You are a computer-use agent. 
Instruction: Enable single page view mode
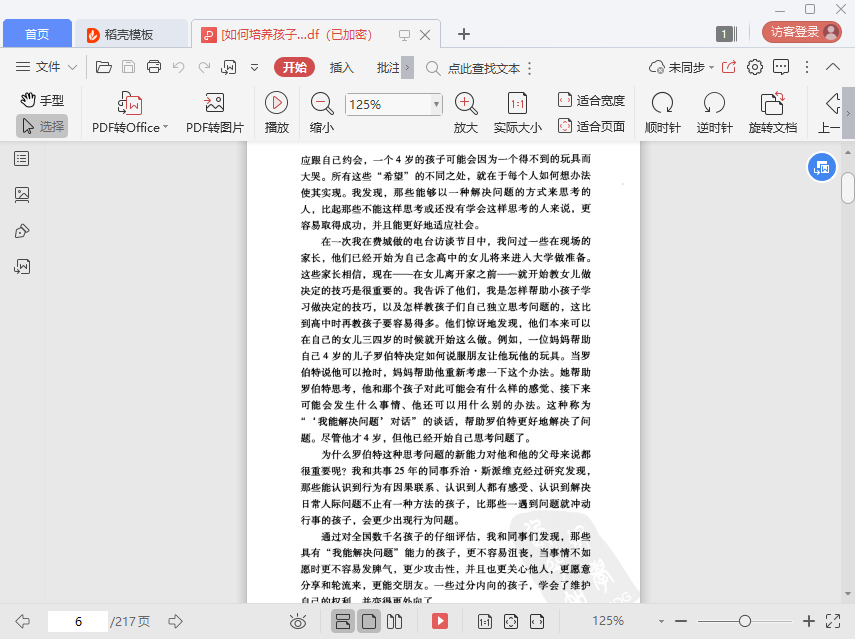369,621
